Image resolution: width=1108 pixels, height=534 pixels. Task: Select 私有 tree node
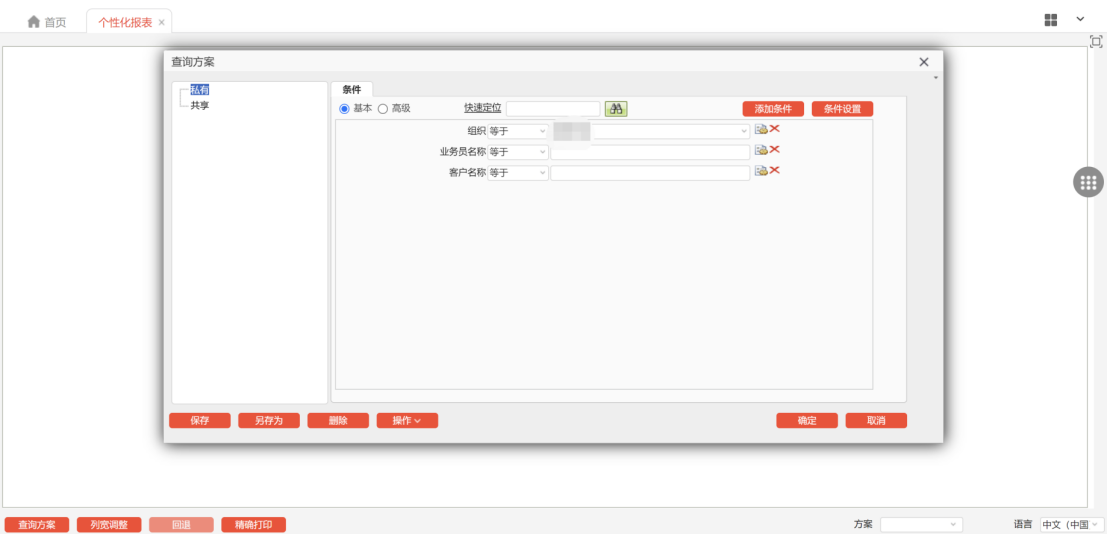(200, 90)
